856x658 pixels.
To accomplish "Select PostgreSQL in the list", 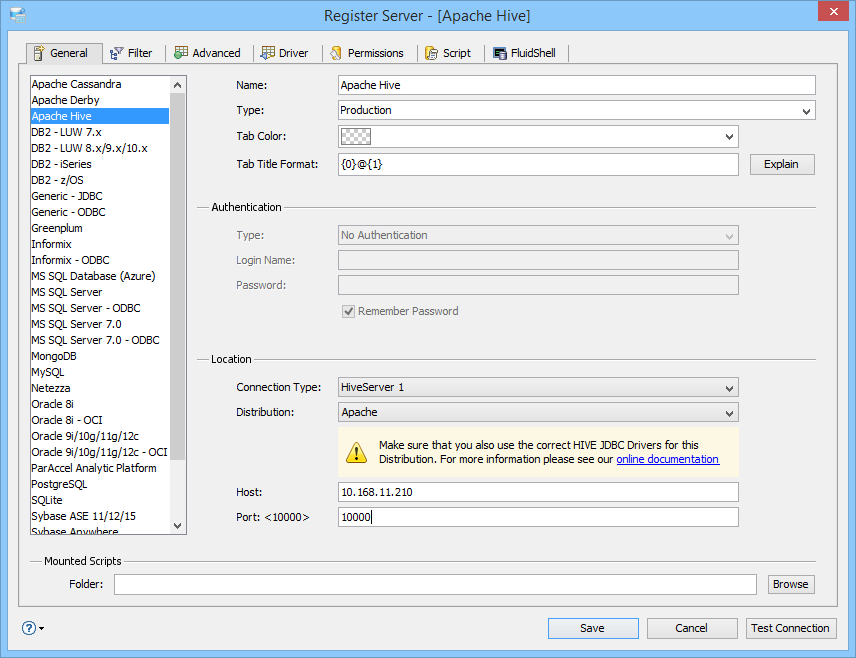I will point(100,484).
